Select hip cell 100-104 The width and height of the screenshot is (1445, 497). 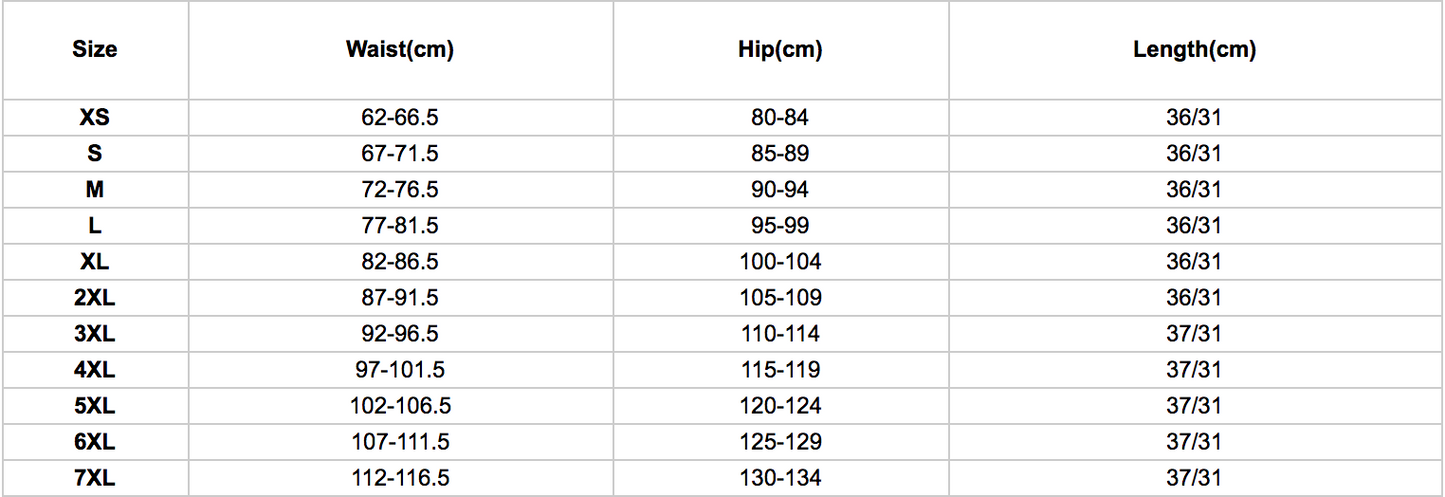click(x=780, y=262)
